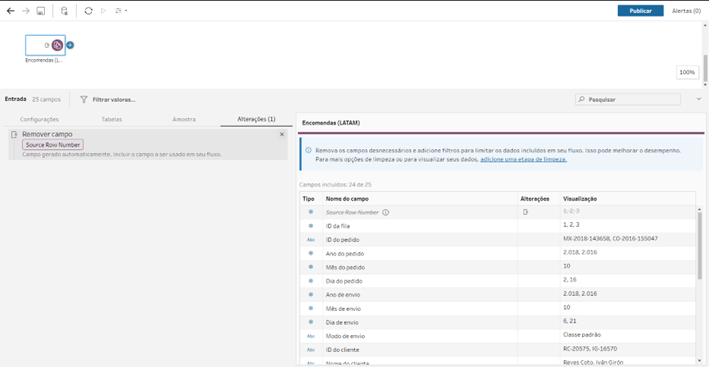The image size is (709, 367).
Task: Refresh the flow data
Action: [88, 11]
